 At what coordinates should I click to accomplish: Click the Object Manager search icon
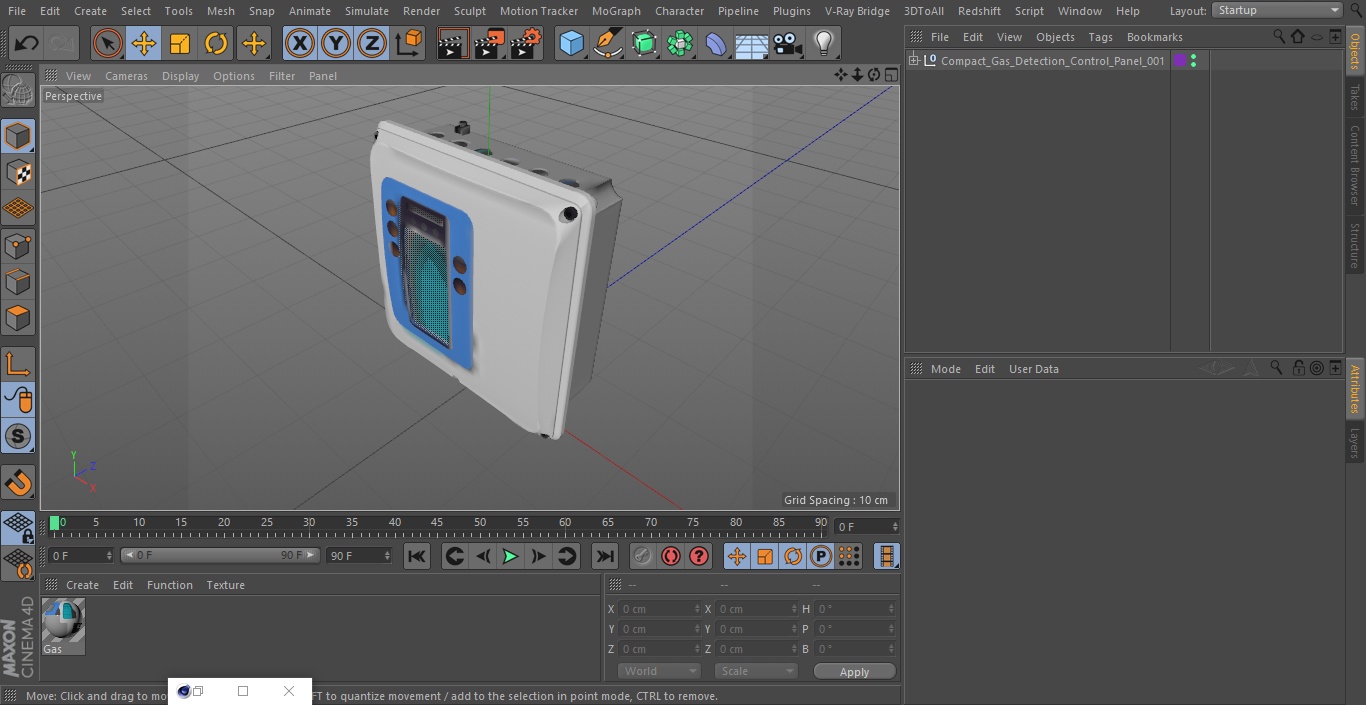(x=1279, y=36)
